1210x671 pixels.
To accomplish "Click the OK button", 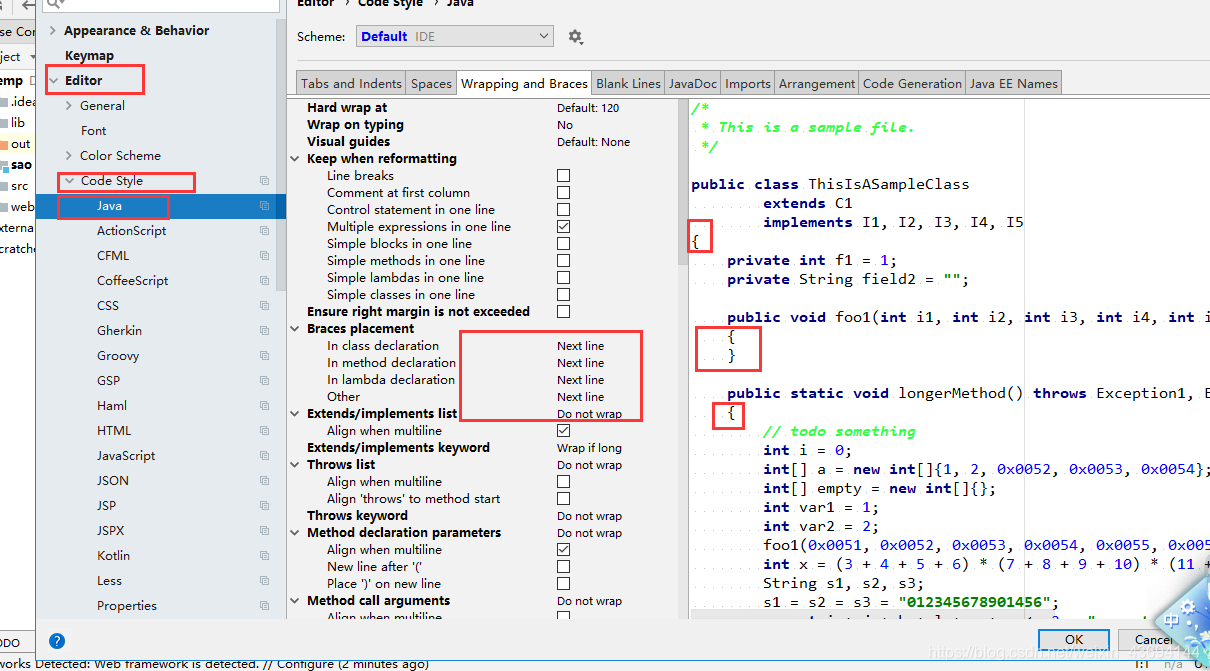I will point(1073,639).
